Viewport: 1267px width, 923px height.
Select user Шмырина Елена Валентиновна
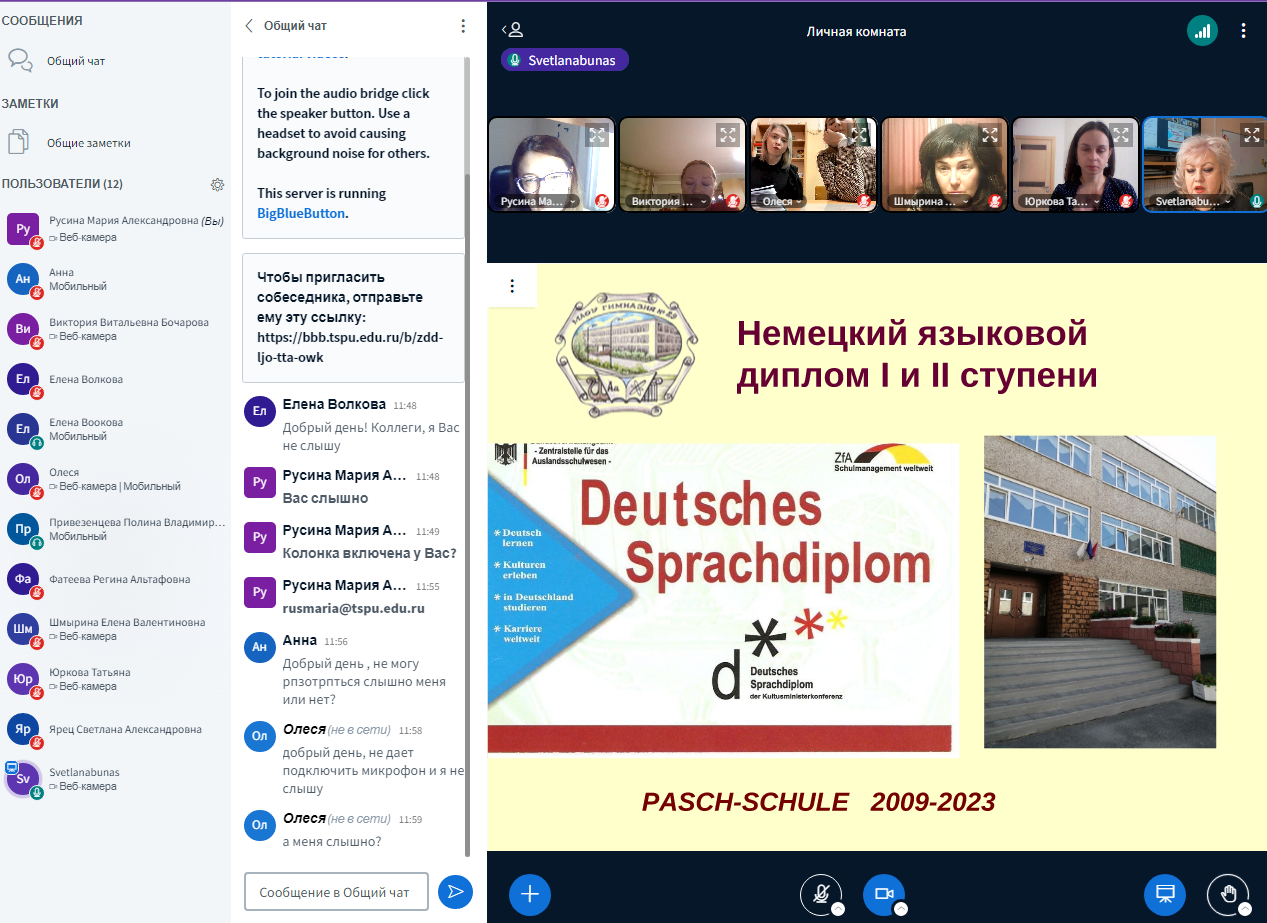[x=115, y=629]
